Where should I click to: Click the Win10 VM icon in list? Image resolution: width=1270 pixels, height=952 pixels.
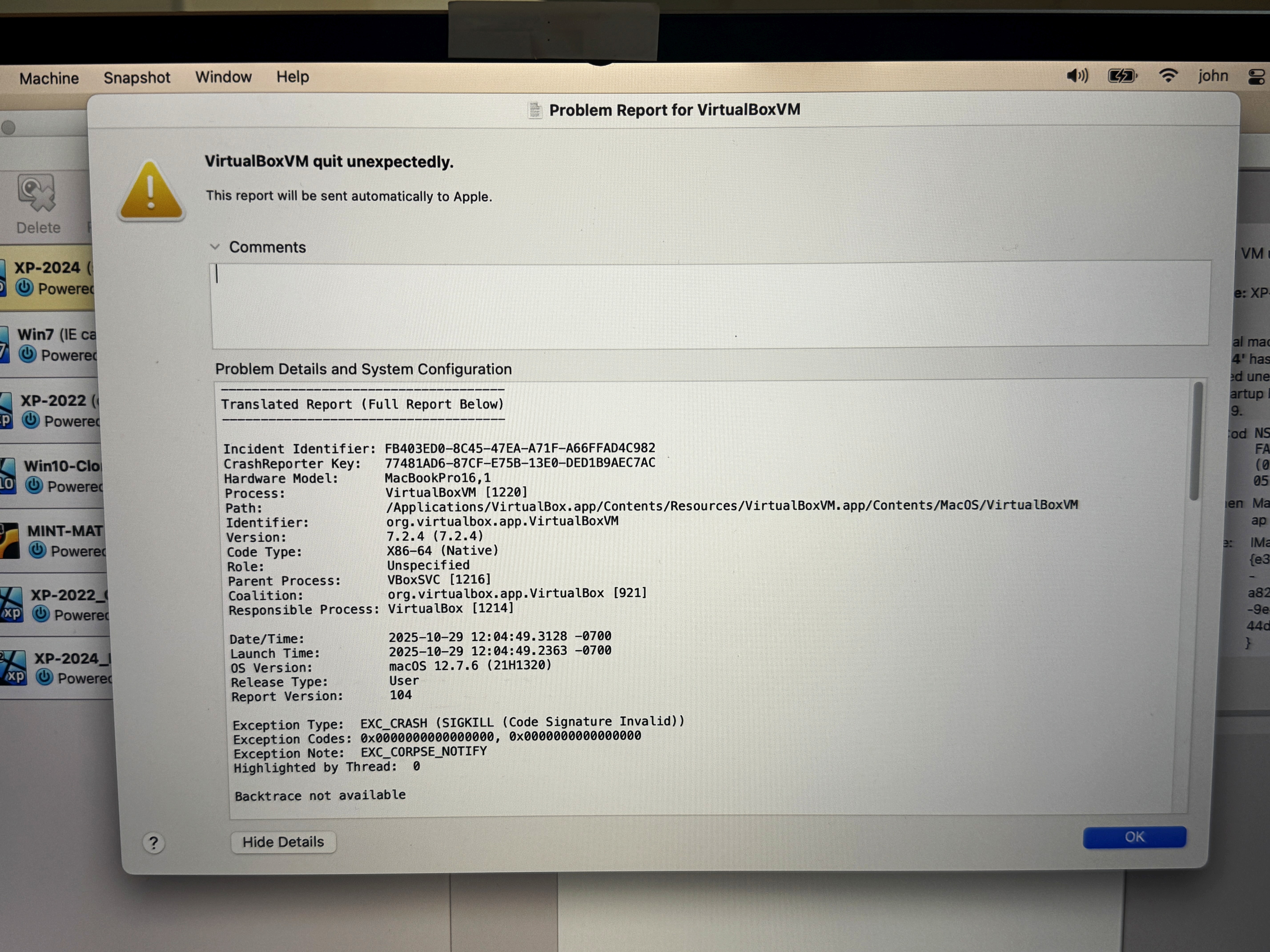pos(8,476)
